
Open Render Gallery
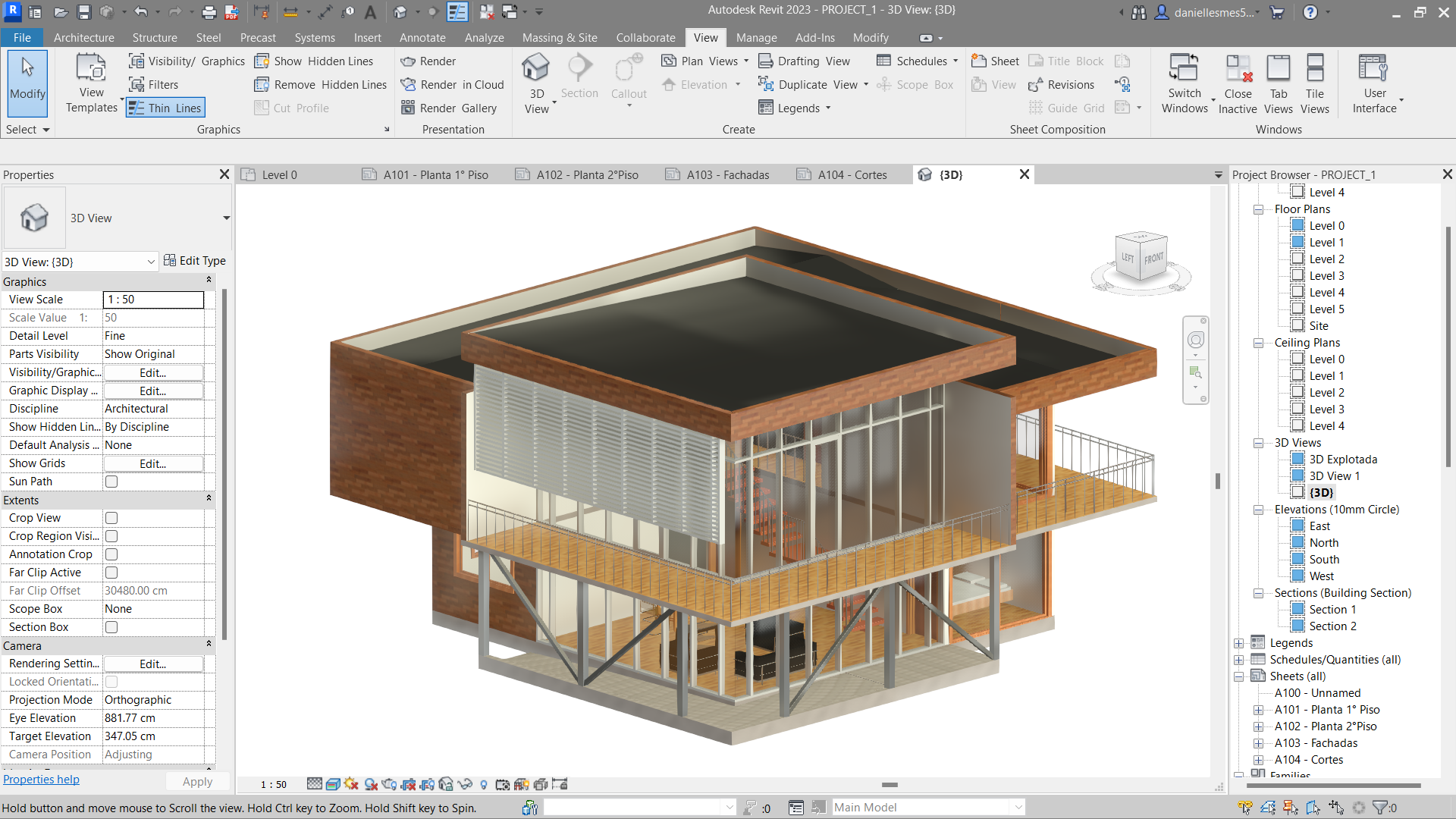click(x=450, y=108)
